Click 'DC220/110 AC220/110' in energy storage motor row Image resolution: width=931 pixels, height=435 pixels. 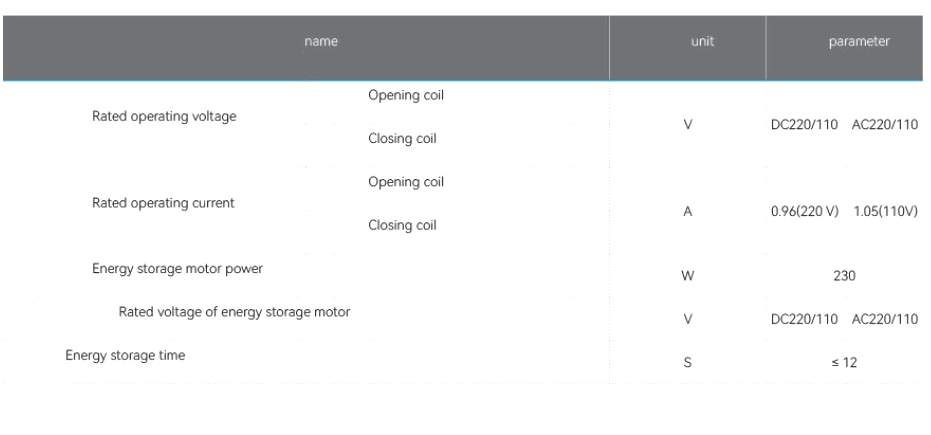pos(844,319)
